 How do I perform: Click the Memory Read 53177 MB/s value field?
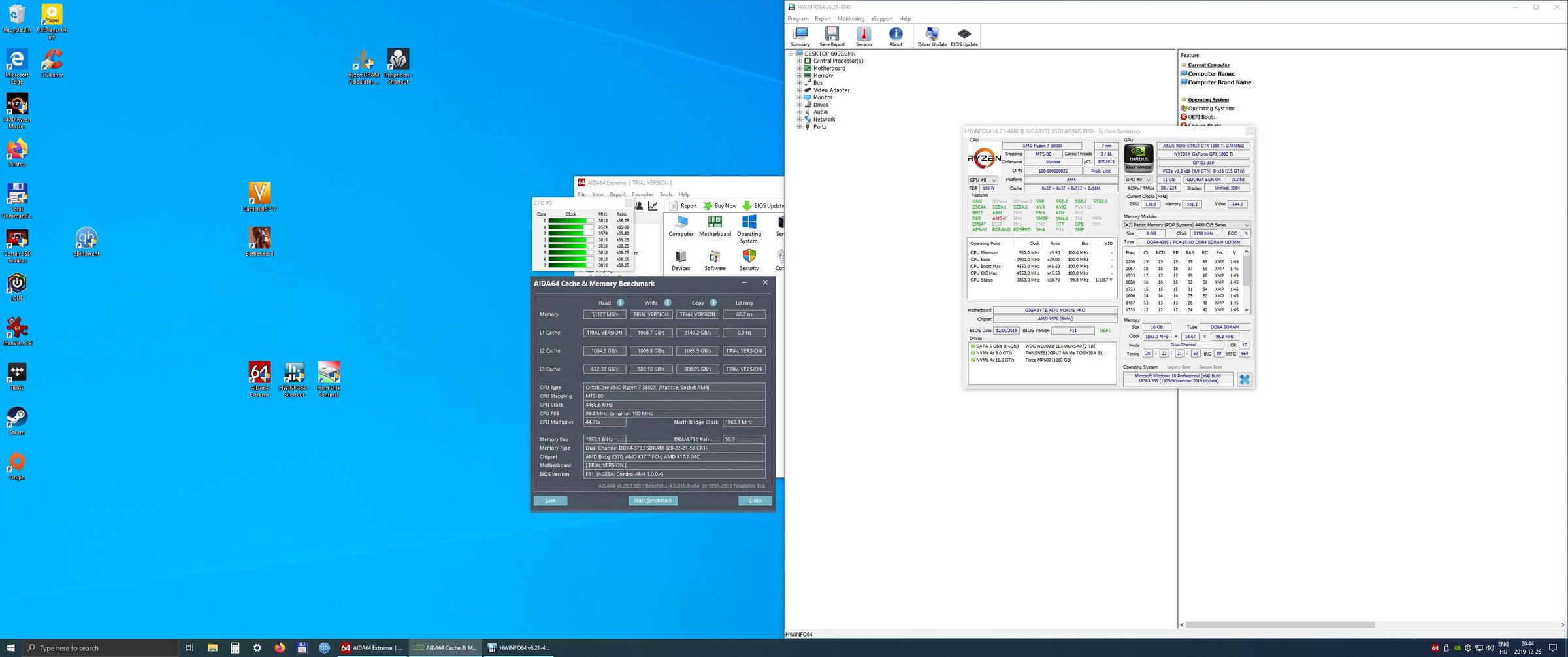604,314
